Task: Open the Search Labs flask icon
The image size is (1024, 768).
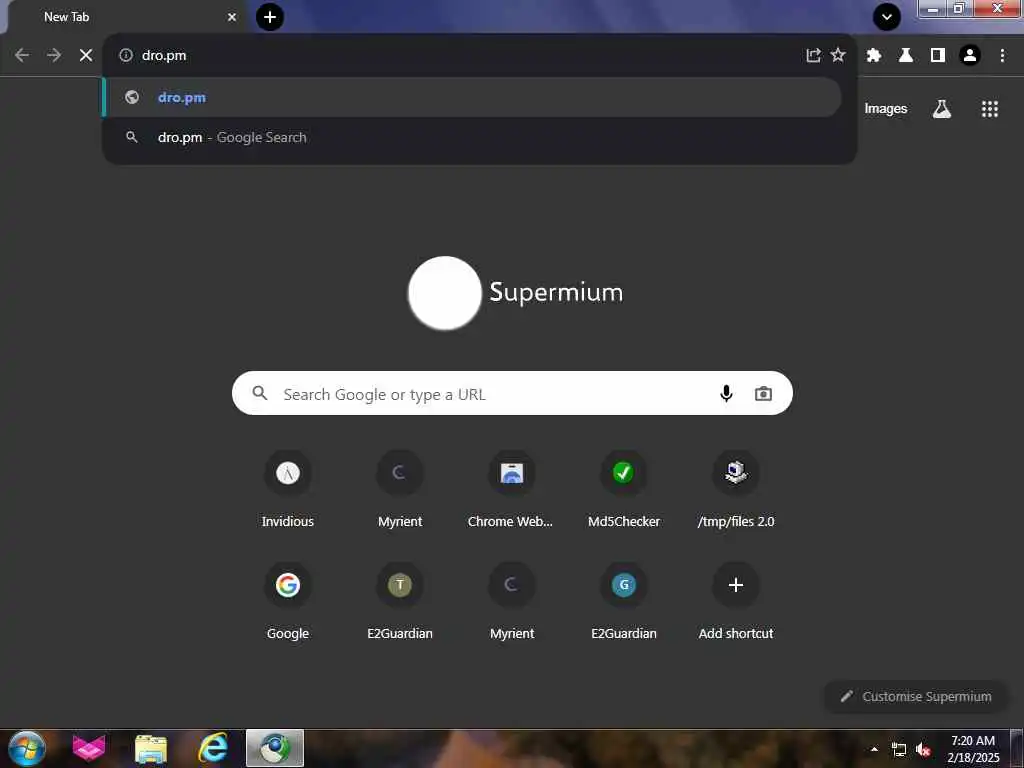Action: click(942, 109)
